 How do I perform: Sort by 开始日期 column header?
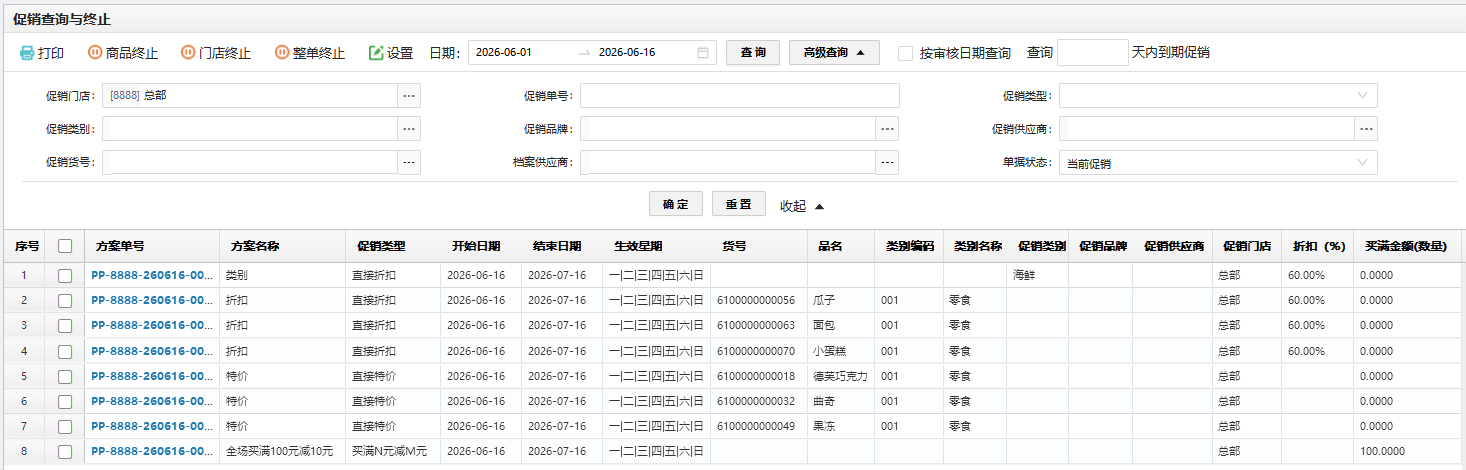click(x=475, y=246)
